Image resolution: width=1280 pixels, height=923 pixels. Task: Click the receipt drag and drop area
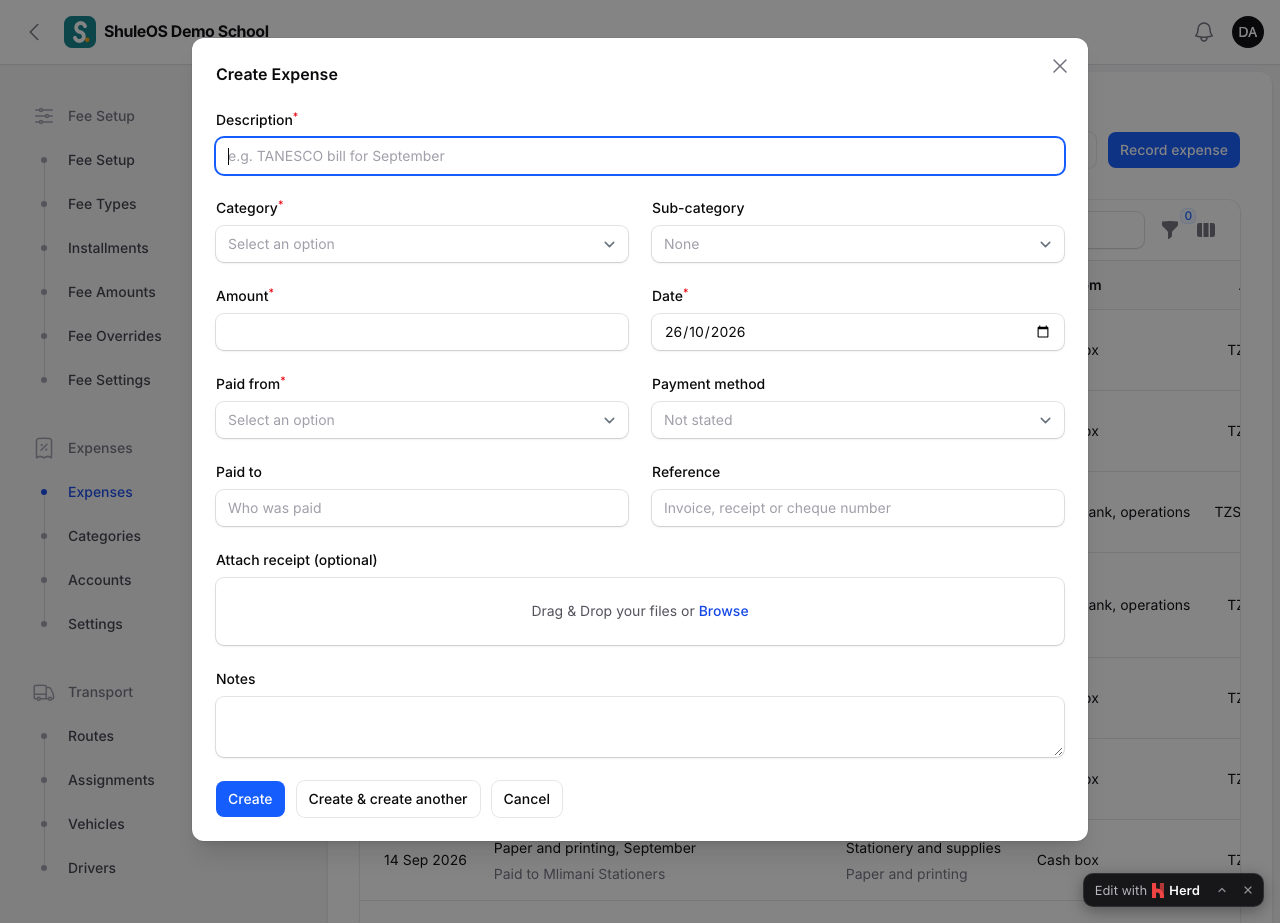point(640,611)
